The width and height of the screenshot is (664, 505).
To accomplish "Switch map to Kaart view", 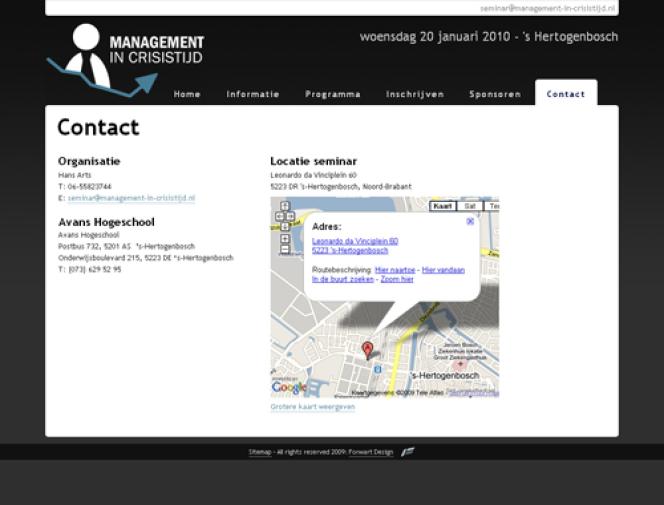I will [442, 206].
